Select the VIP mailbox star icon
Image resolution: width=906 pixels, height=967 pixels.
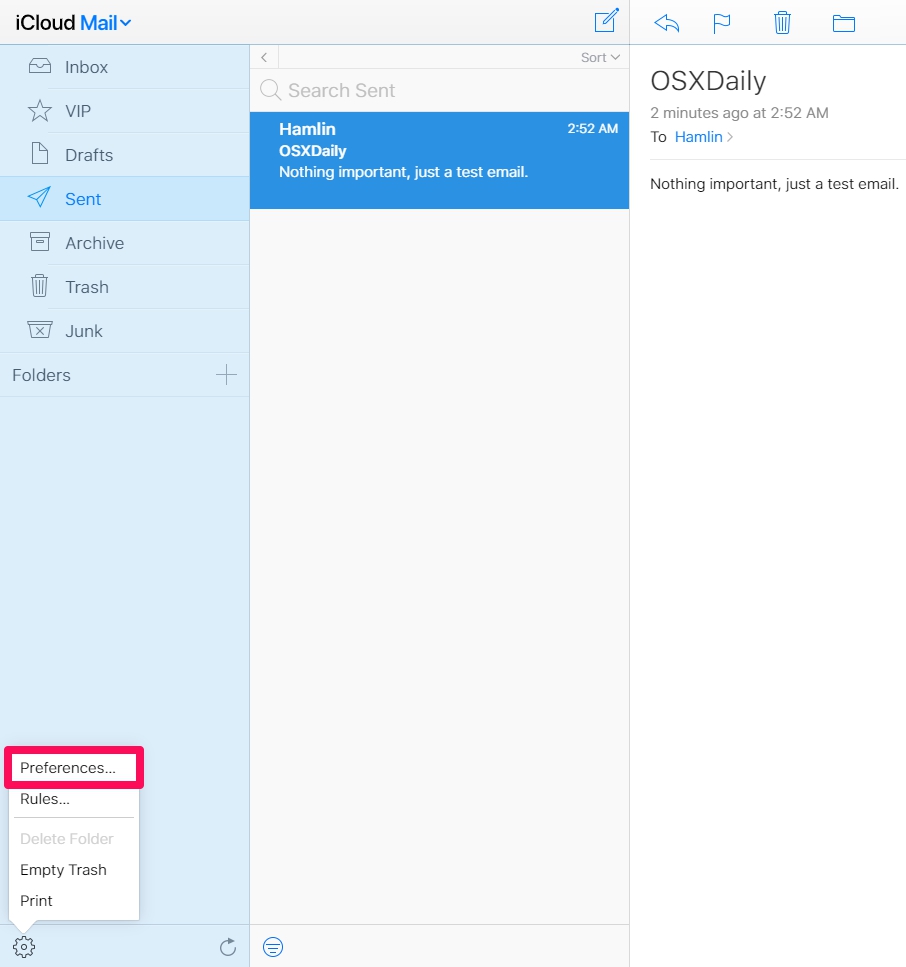pyautogui.click(x=38, y=110)
